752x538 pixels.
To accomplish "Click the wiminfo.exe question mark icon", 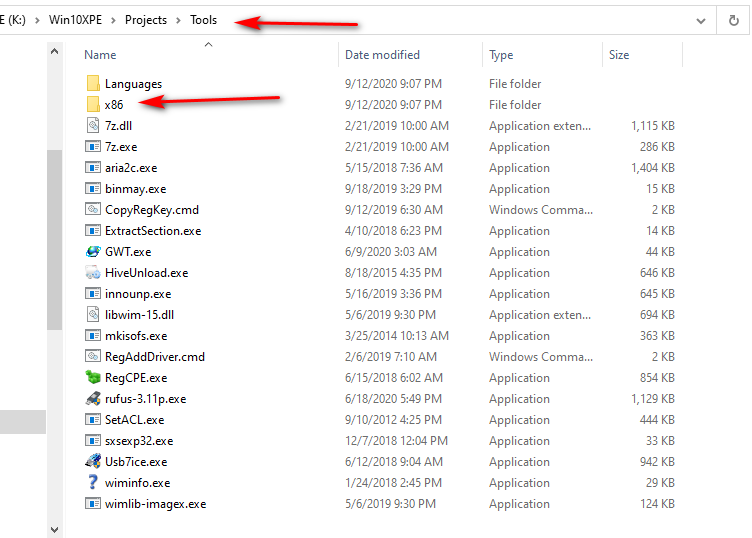I will pos(93,482).
